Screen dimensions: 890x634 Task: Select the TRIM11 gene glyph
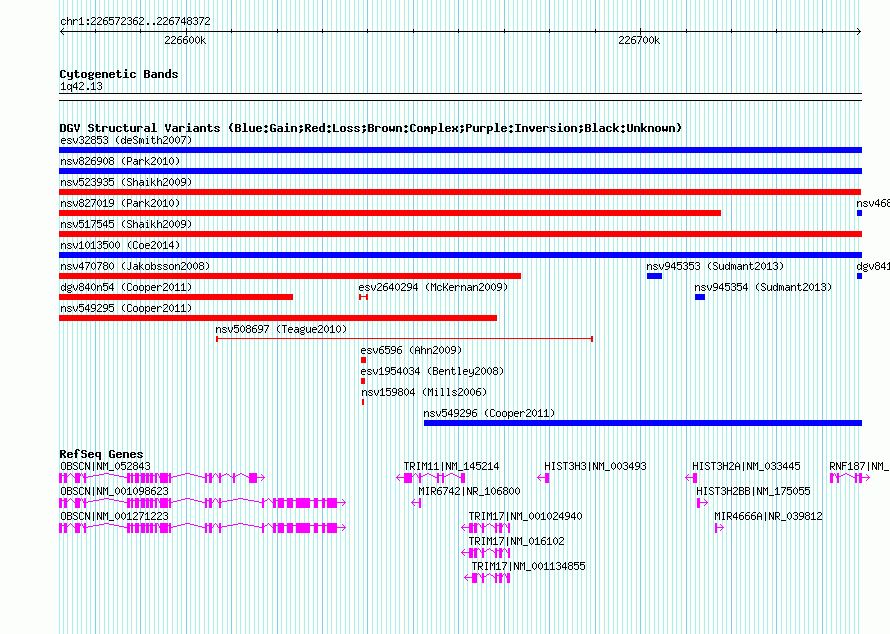[x=431, y=478]
